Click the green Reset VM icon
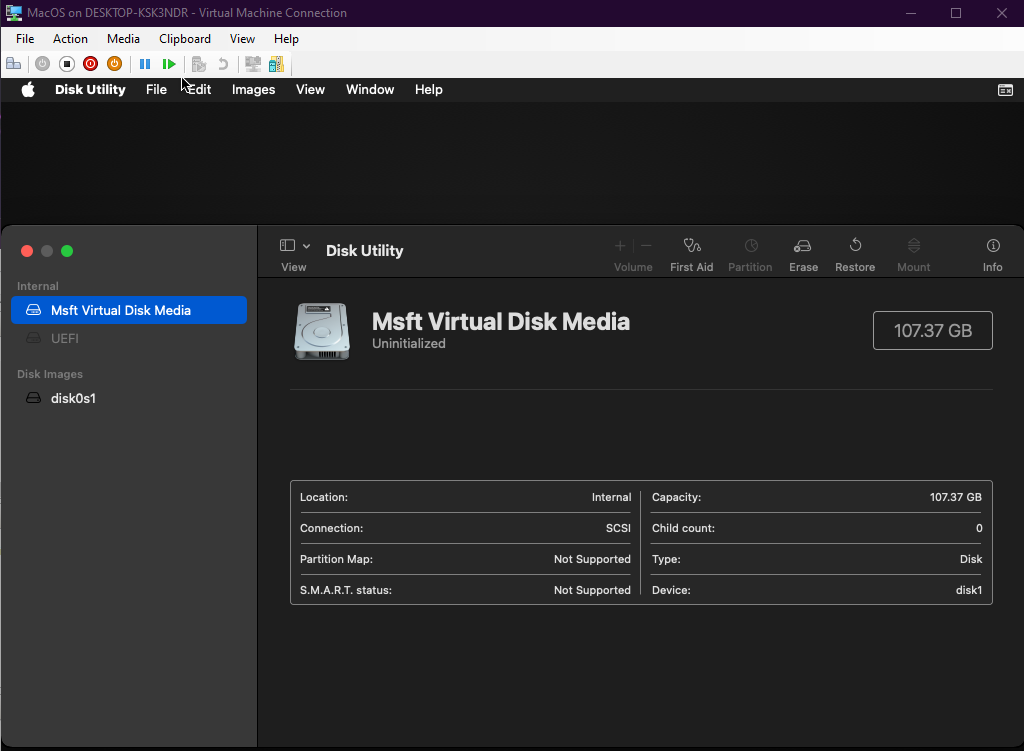 [x=169, y=64]
